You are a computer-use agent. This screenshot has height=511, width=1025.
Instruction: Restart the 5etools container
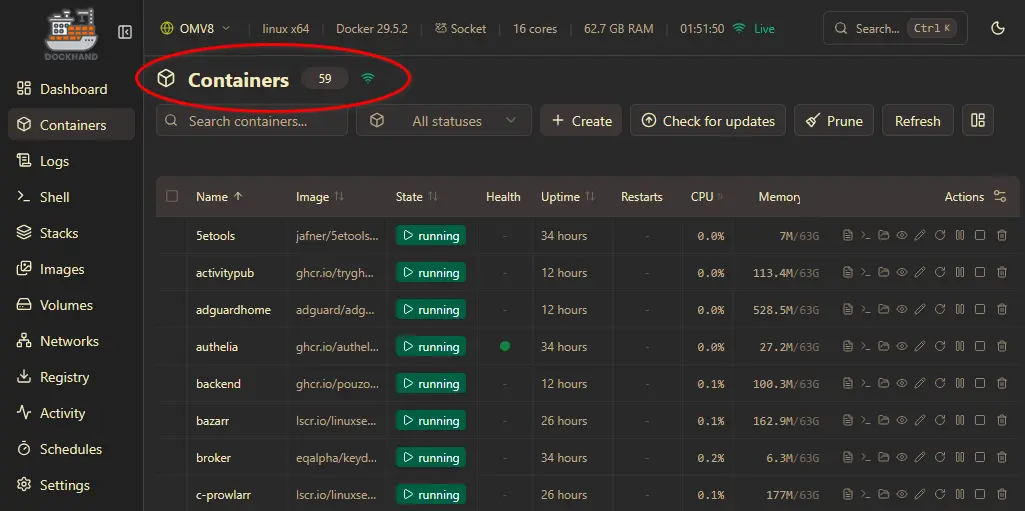tap(940, 235)
